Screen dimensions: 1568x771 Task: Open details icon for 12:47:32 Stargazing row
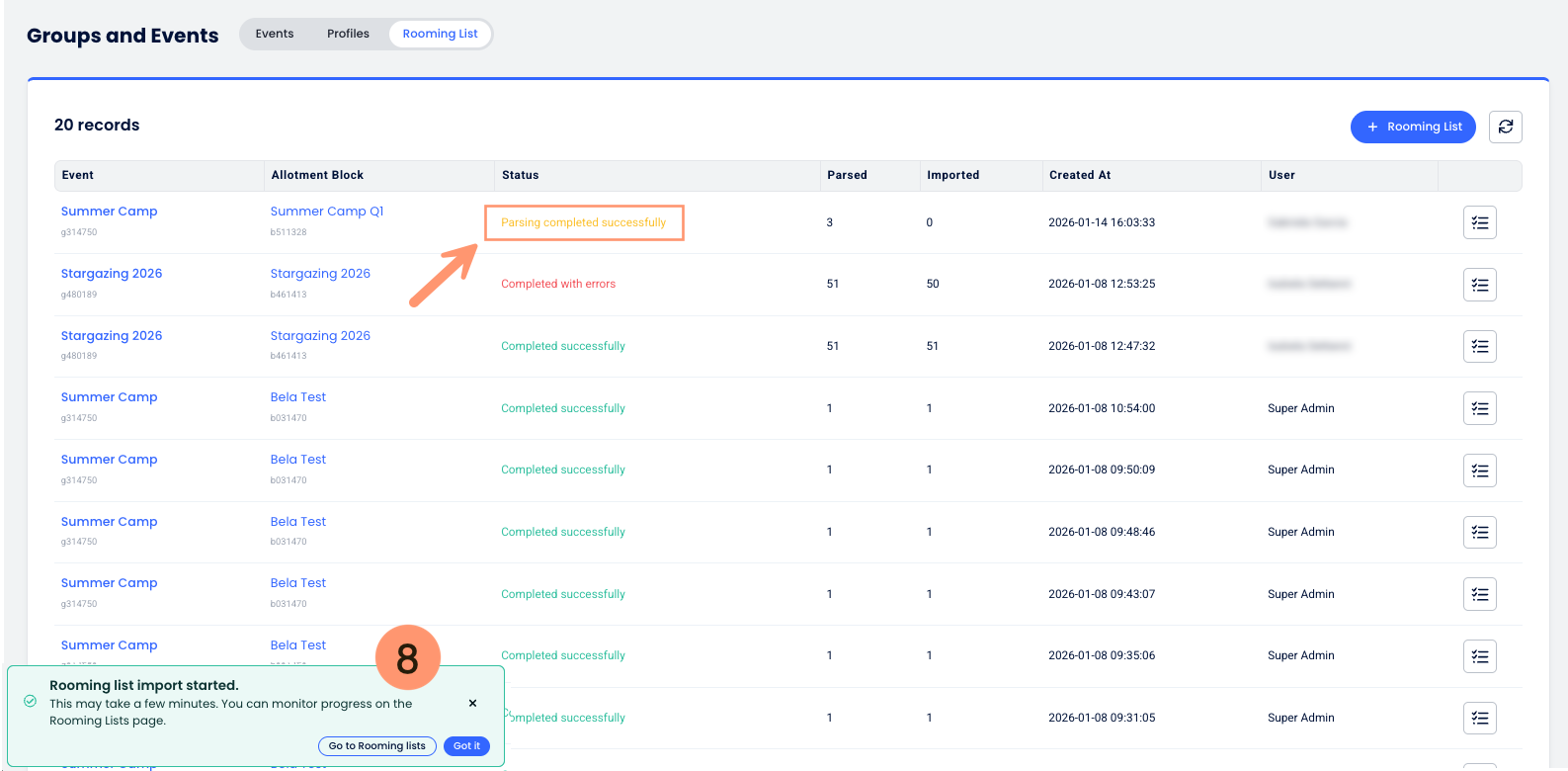pos(1479,346)
